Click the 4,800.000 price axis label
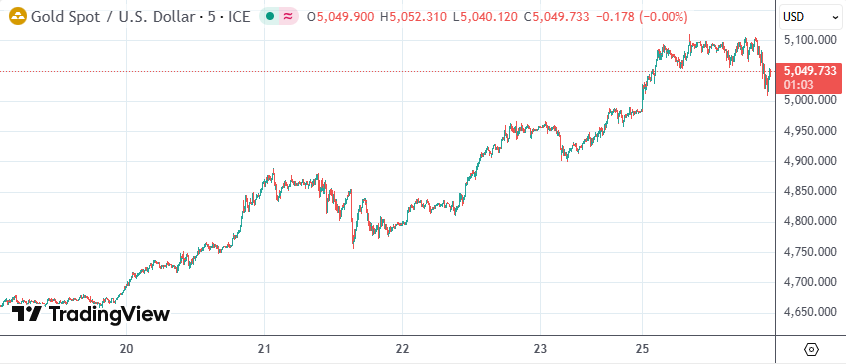846x364 pixels. [810, 222]
